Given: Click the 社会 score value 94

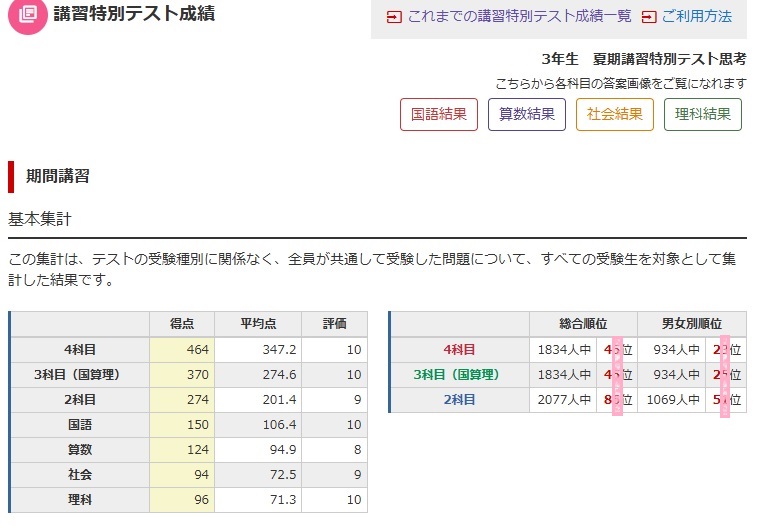Looking at the screenshot, I should pyautogui.click(x=202, y=475).
